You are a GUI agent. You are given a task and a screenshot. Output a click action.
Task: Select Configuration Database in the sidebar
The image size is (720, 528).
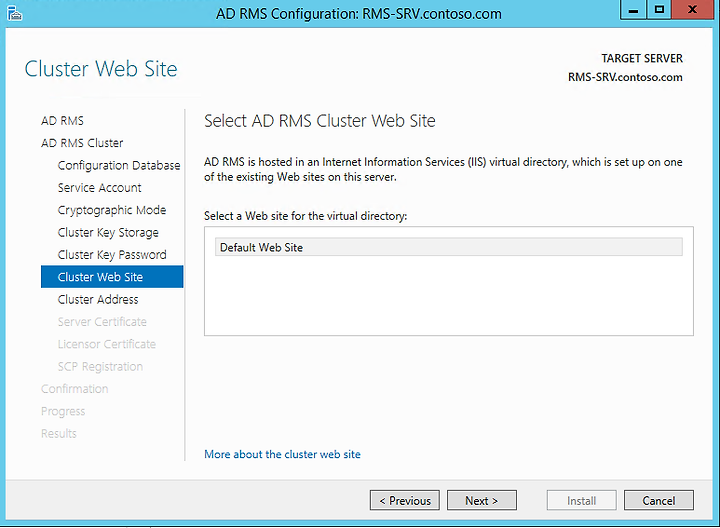click(x=119, y=165)
